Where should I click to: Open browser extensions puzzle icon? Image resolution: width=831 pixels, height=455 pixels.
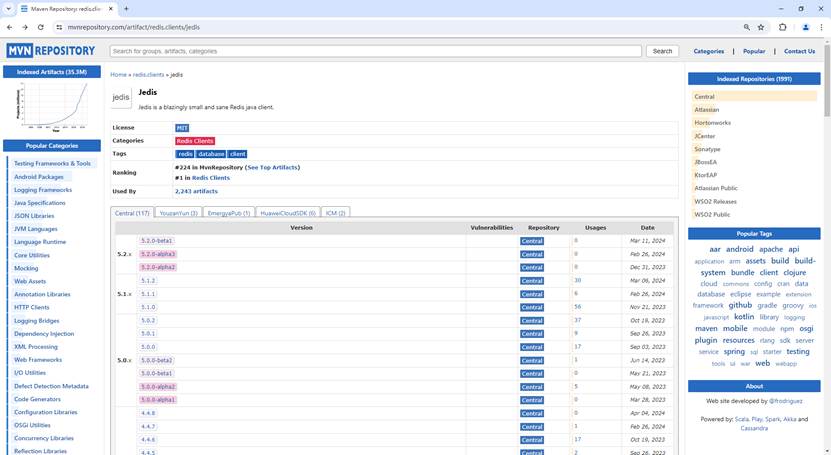coord(782,27)
